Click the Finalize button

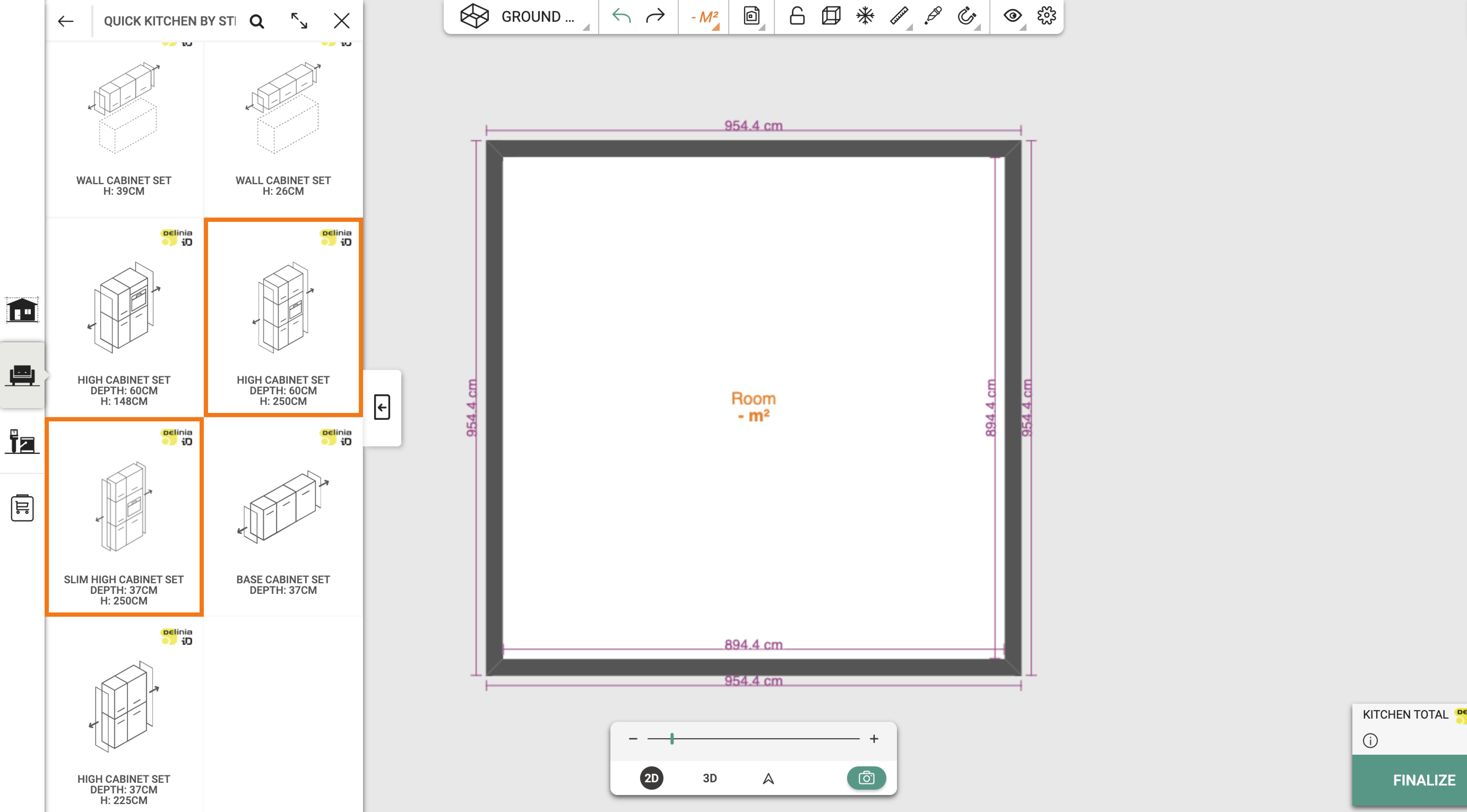[x=1409, y=780]
